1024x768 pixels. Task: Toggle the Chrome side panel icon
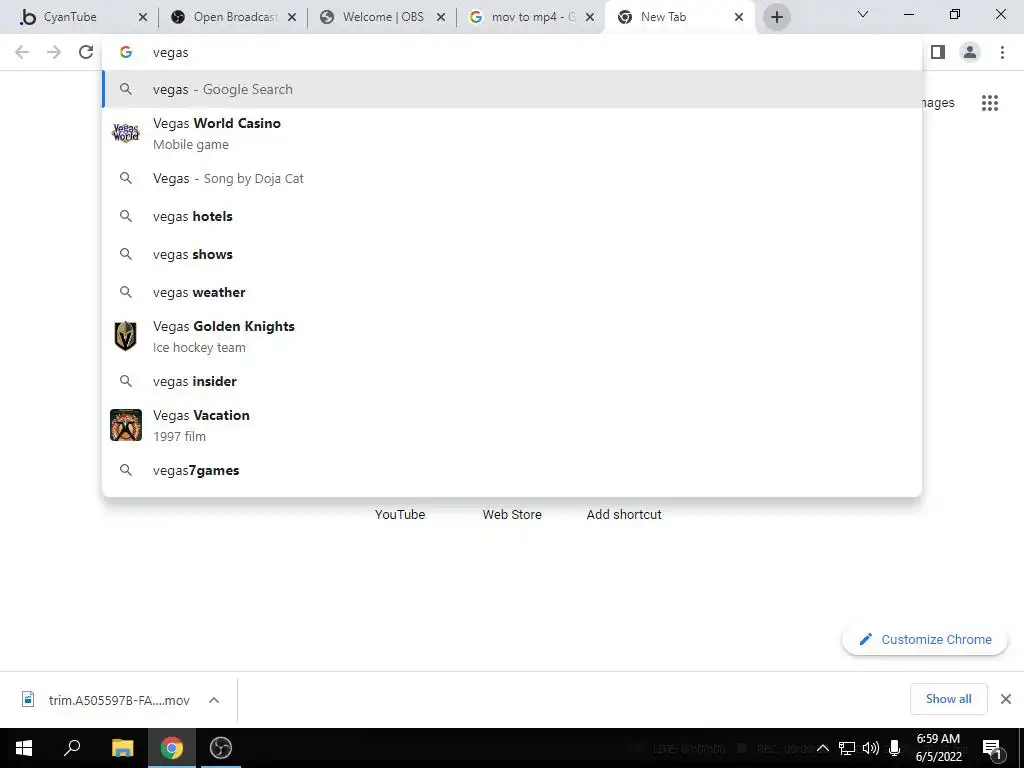pos(938,52)
